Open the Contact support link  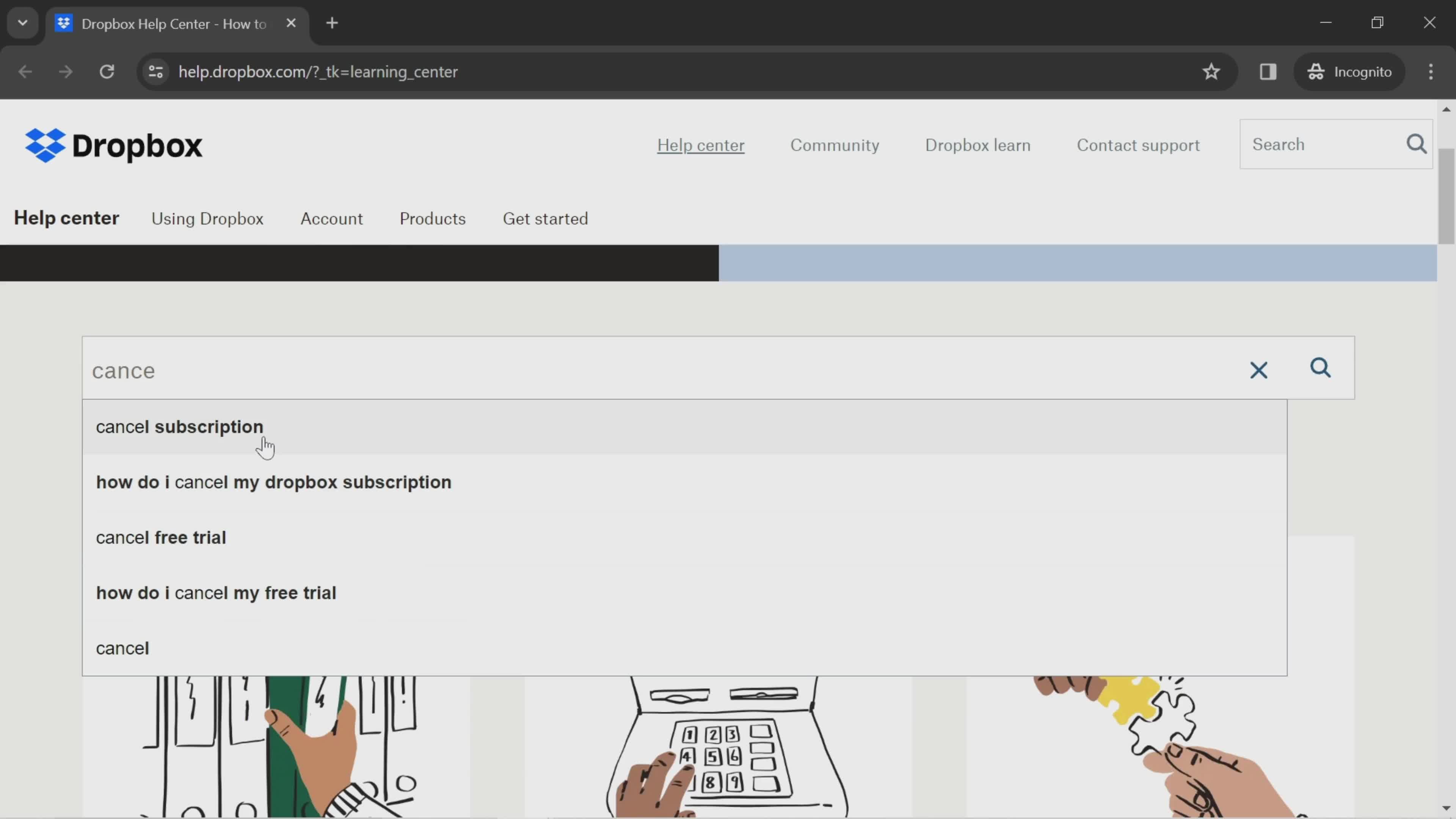tap(1138, 145)
